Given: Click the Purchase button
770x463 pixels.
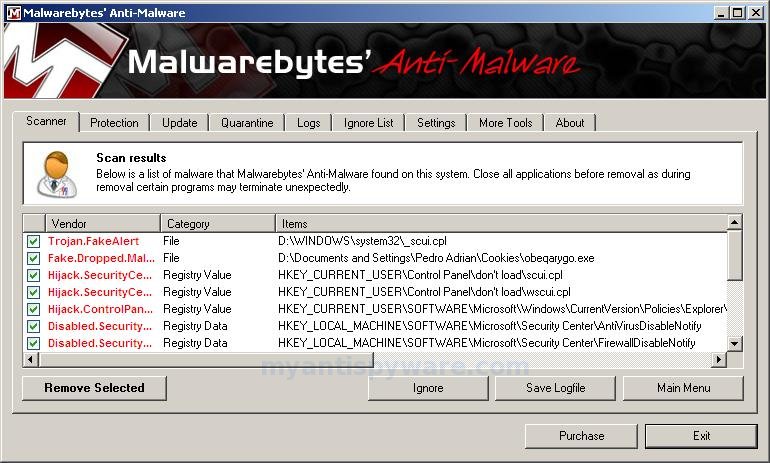Looking at the screenshot, I should tap(581, 436).
